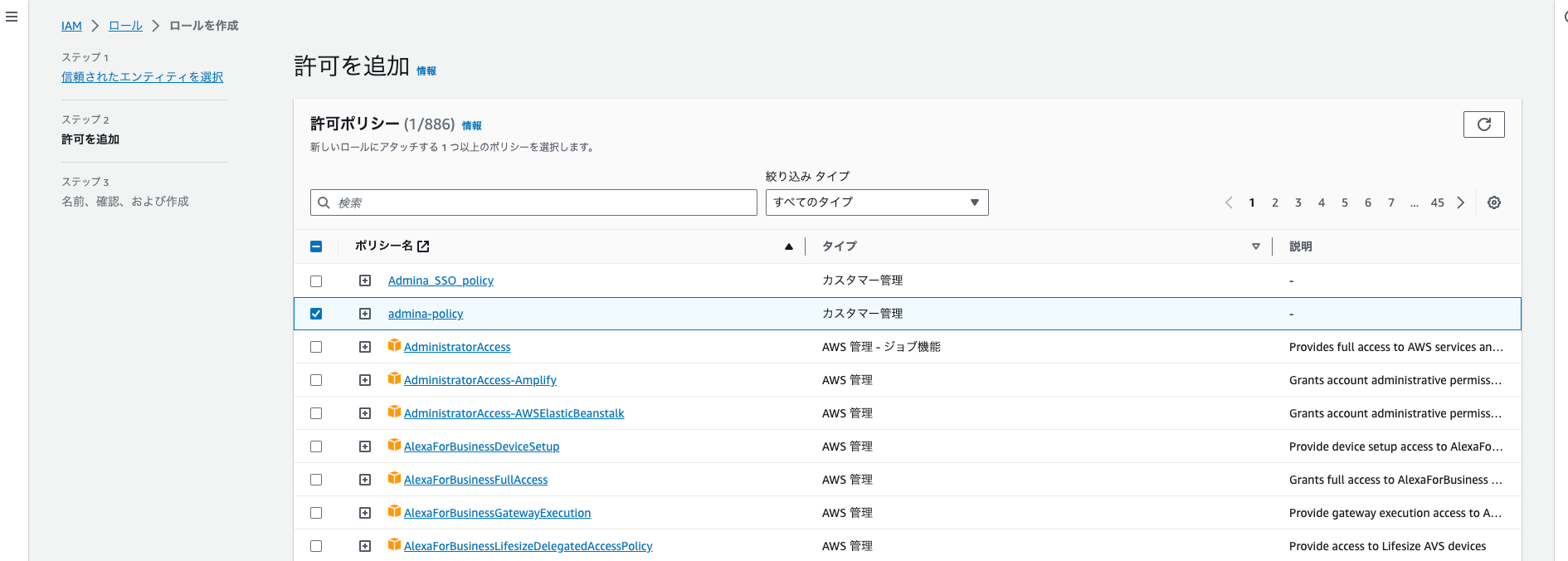Open the AlexaForBusinessFullAccess policy link
Image resolution: width=1568 pixels, height=561 pixels.
475,480
